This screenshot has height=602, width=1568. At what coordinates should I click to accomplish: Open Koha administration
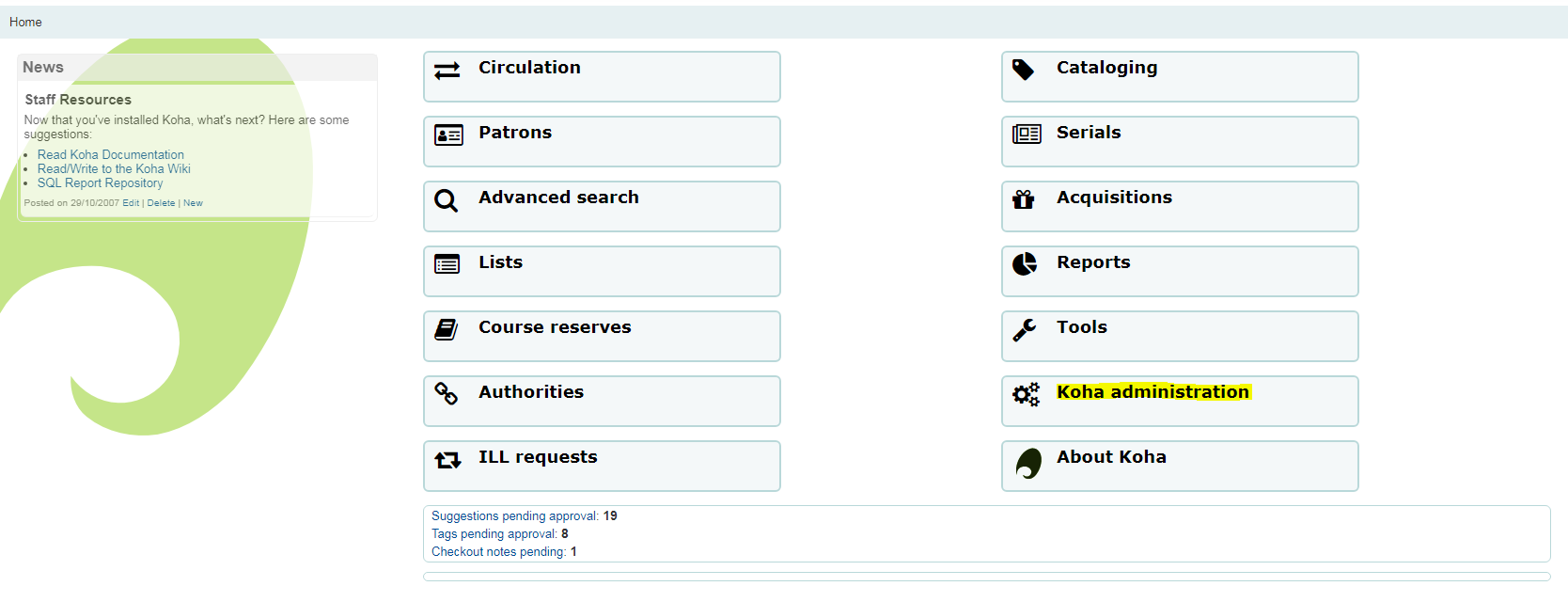(1180, 401)
